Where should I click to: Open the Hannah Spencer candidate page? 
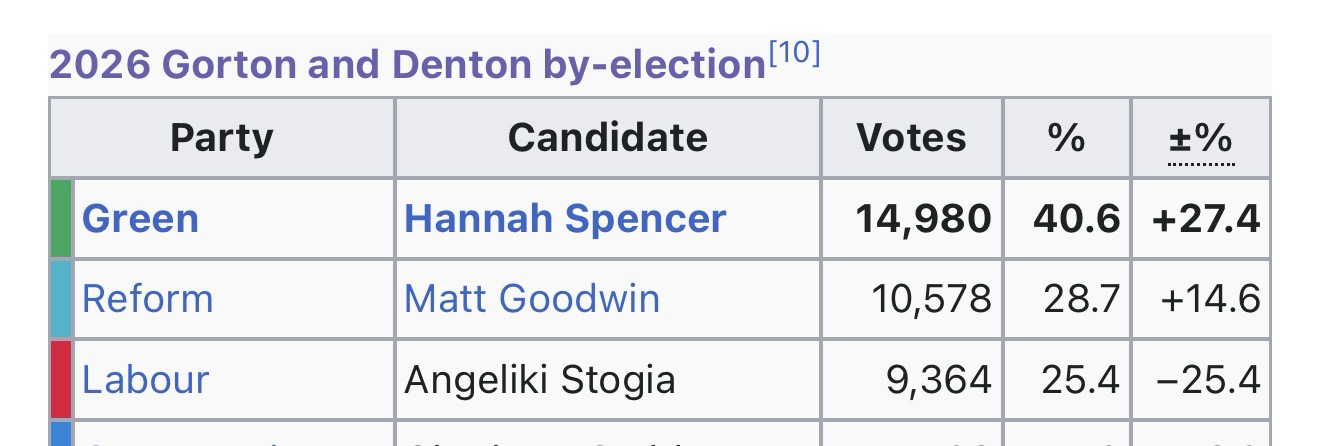(565, 219)
